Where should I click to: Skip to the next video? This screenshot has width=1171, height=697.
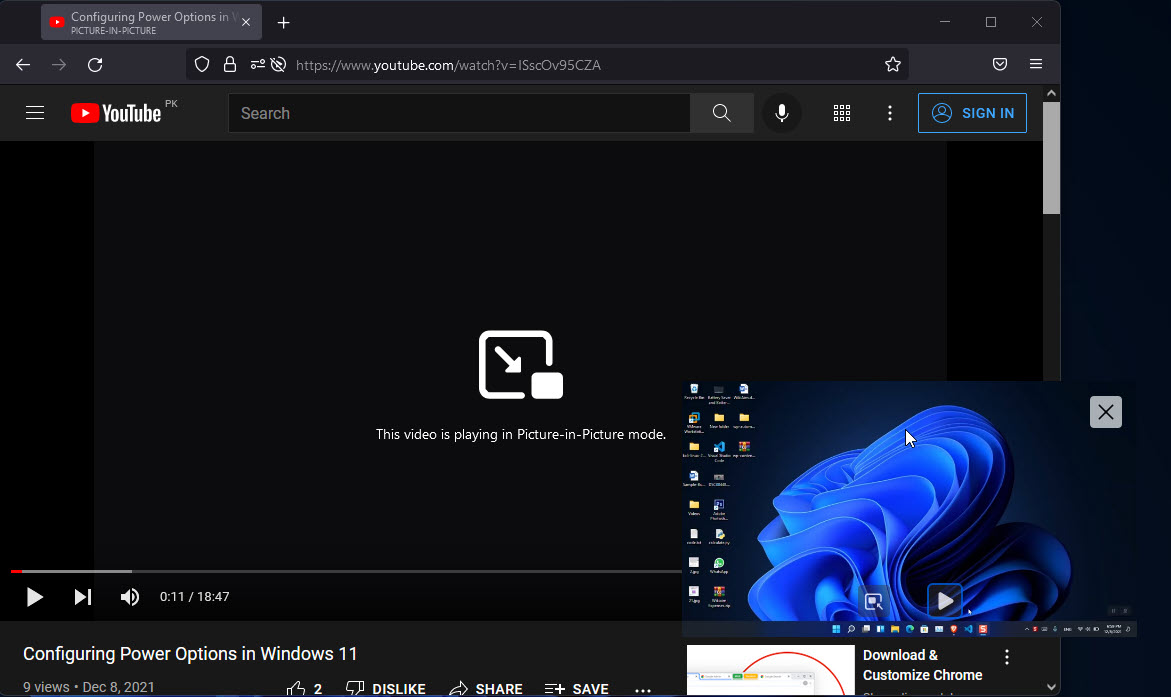83,597
